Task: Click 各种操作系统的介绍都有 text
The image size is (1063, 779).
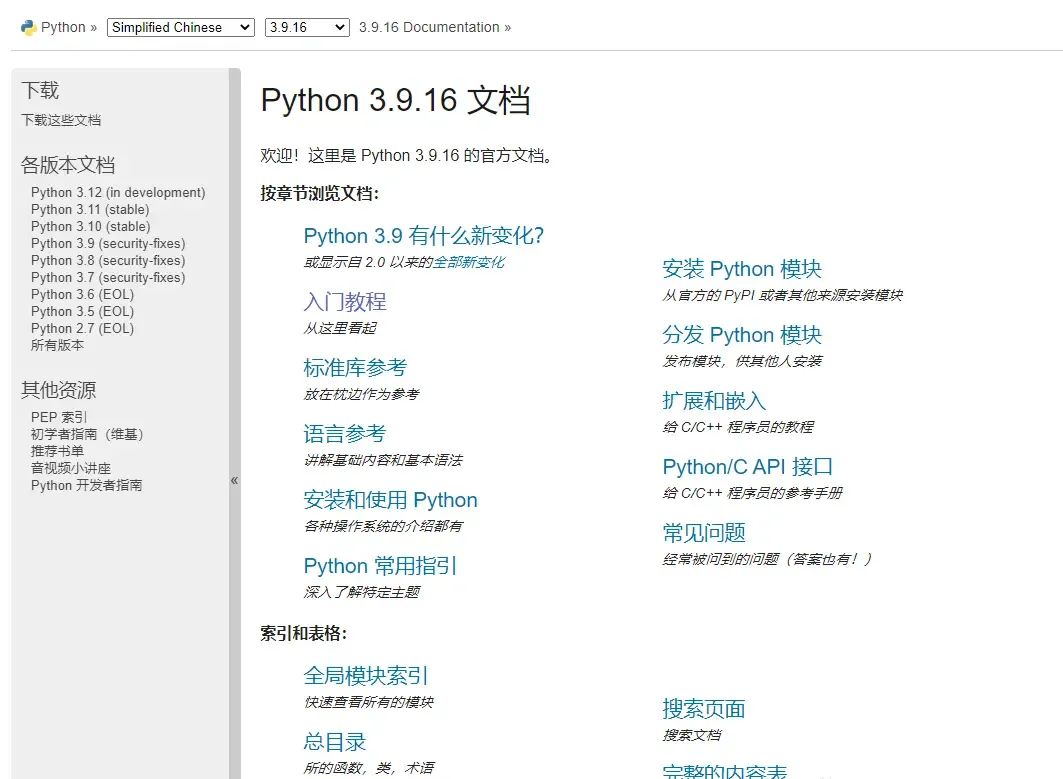Action: pyautogui.click(x=383, y=525)
